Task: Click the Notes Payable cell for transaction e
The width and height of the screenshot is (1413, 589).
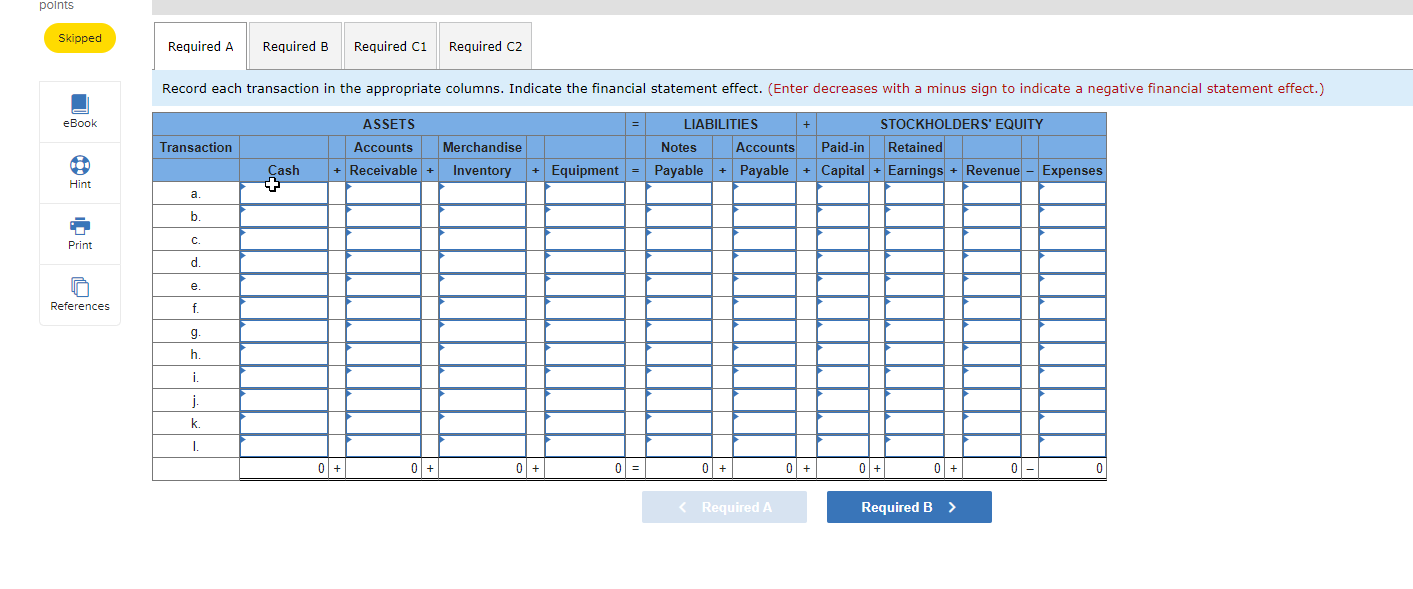Action: tap(679, 285)
